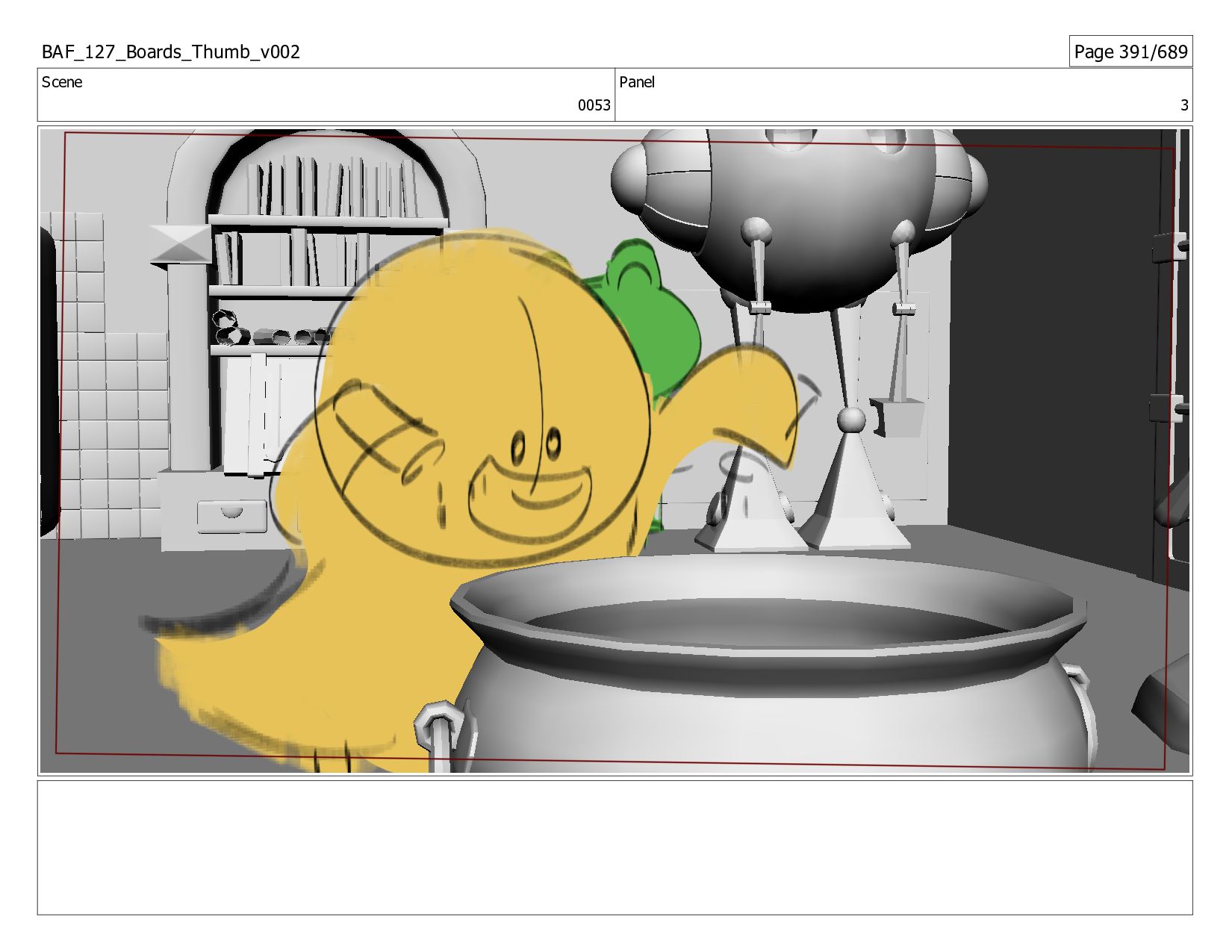Click the Scene label

tap(62, 82)
